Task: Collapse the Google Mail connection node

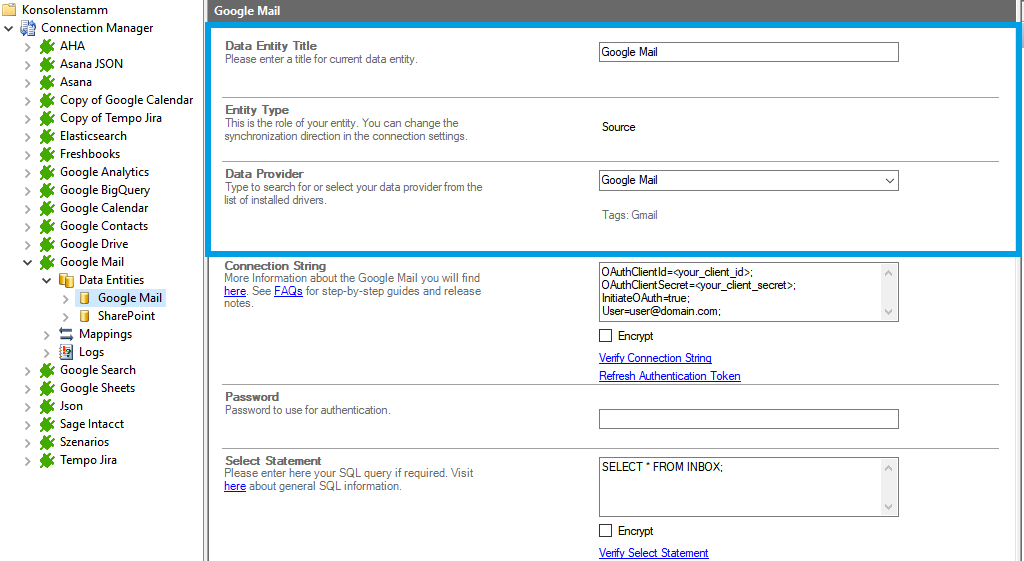Action: pyautogui.click(x=27, y=262)
